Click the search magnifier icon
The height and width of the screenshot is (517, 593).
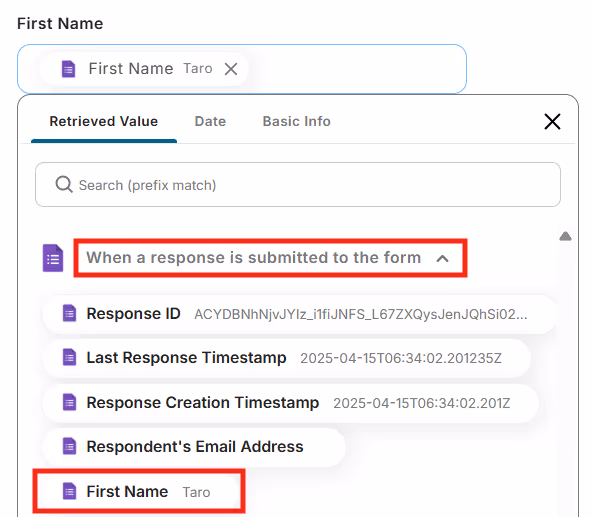64,185
